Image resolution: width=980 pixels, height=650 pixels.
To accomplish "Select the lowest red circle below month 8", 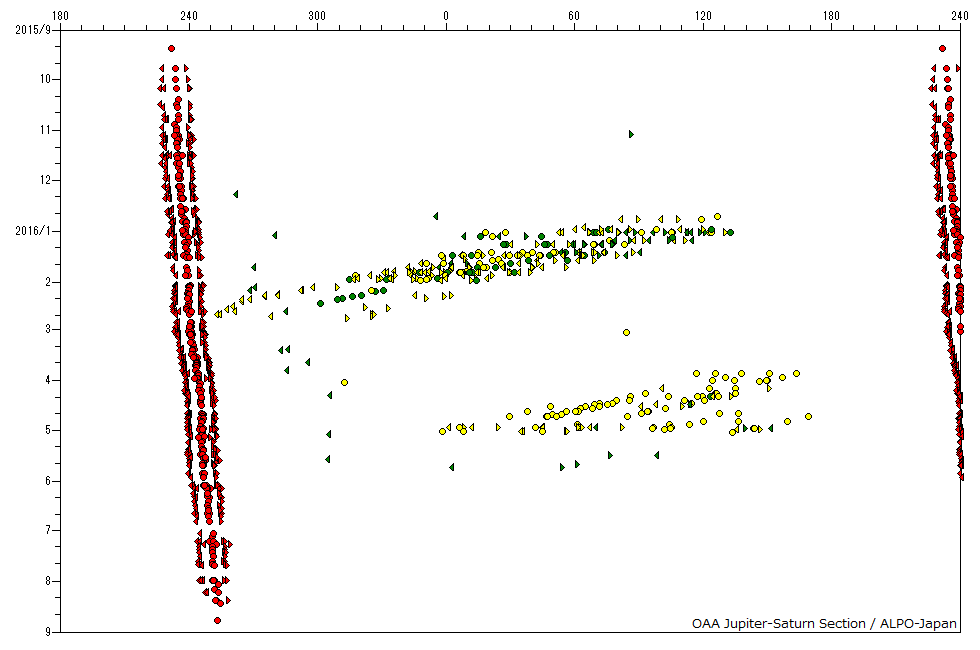I will click(x=218, y=621).
